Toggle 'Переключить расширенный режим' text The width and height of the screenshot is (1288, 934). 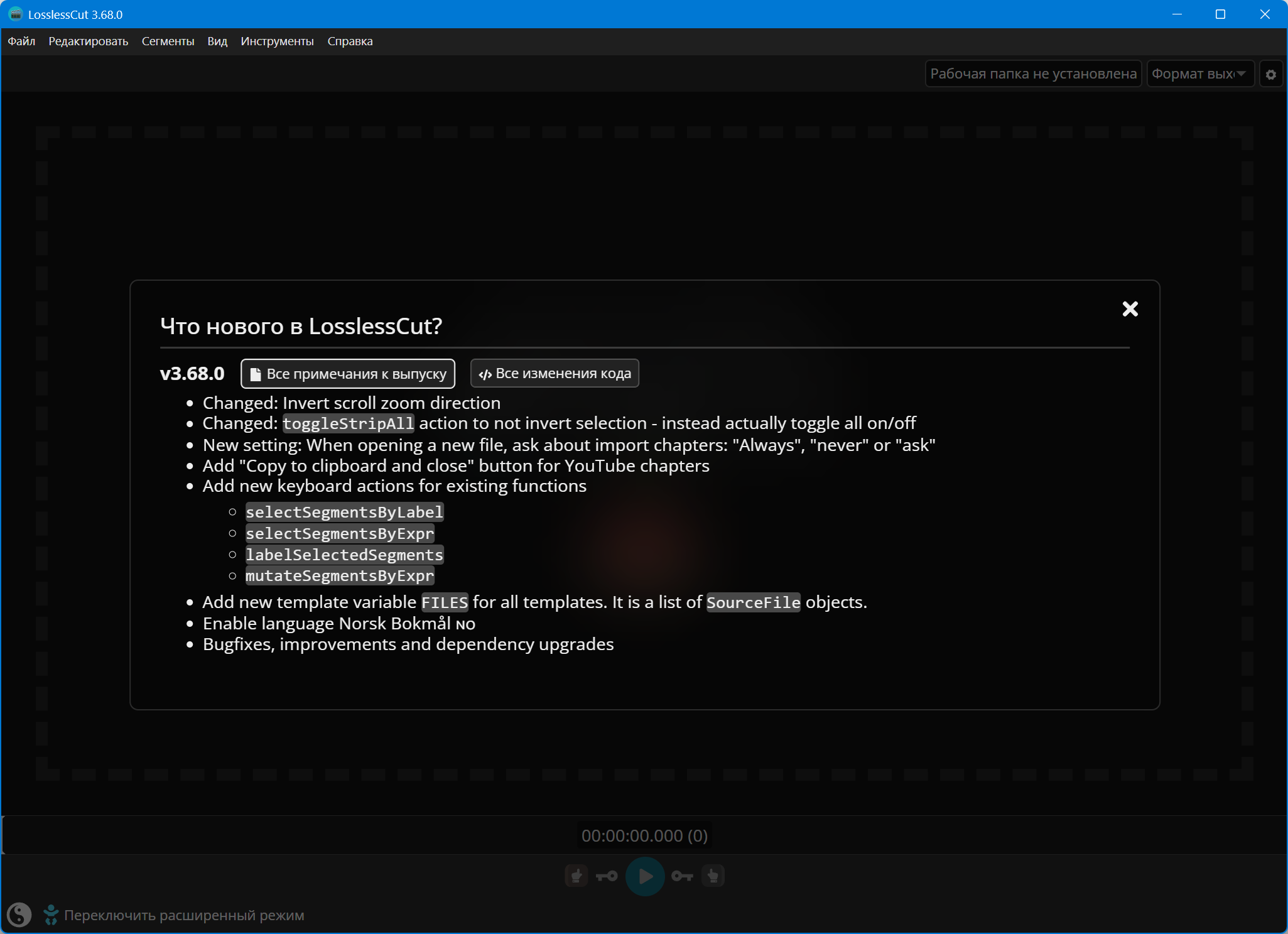tap(184, 915)
